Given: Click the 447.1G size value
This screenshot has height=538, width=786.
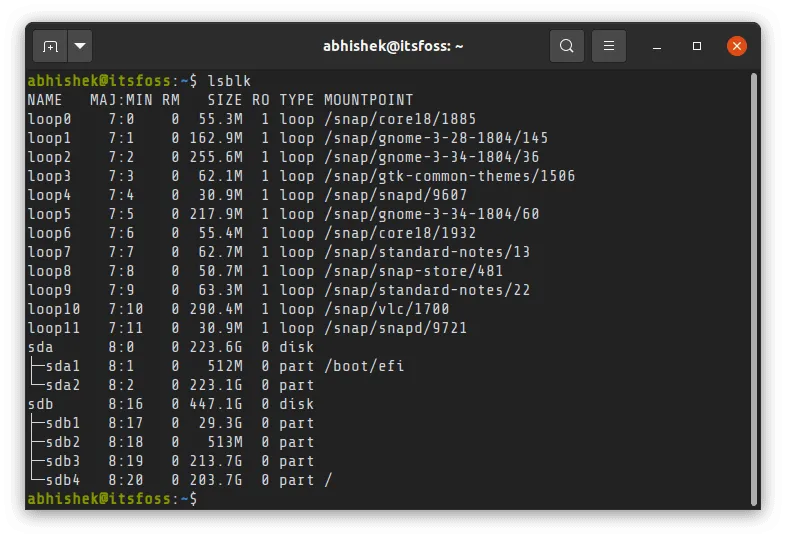Looking at the screenshot, I should tap(217, 404).
